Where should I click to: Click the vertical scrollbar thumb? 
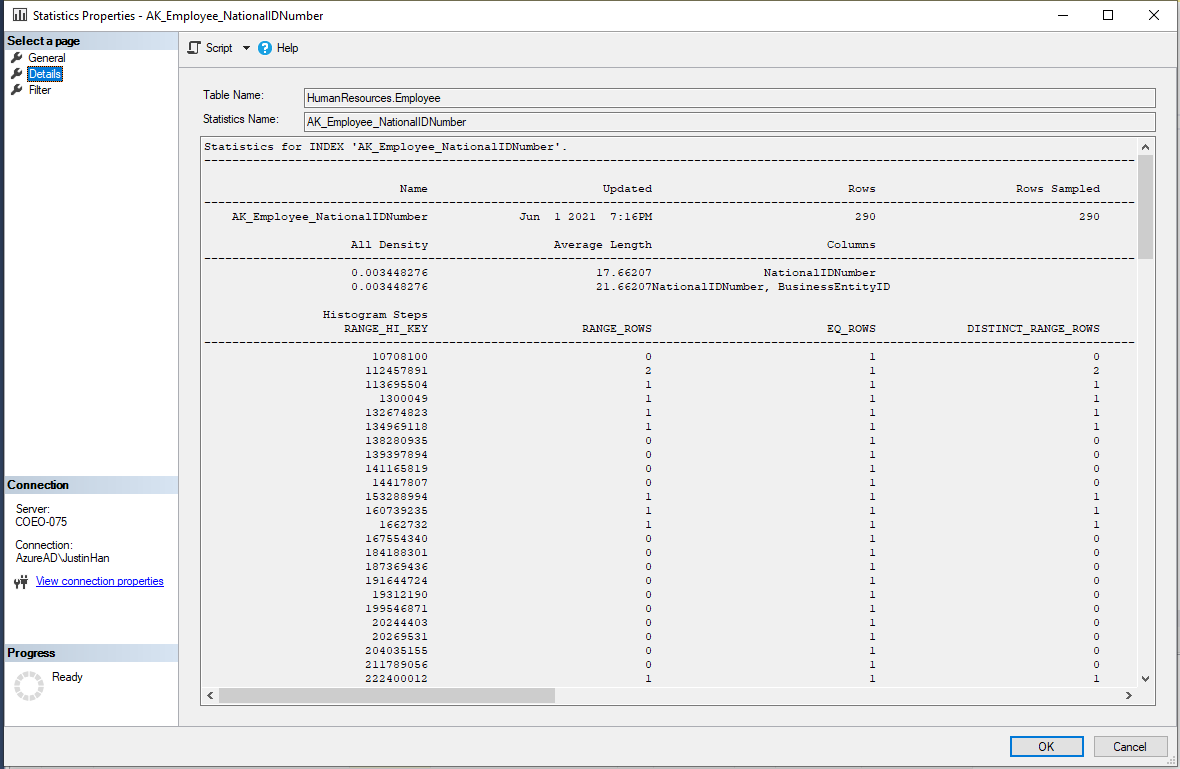point(1145,207)
